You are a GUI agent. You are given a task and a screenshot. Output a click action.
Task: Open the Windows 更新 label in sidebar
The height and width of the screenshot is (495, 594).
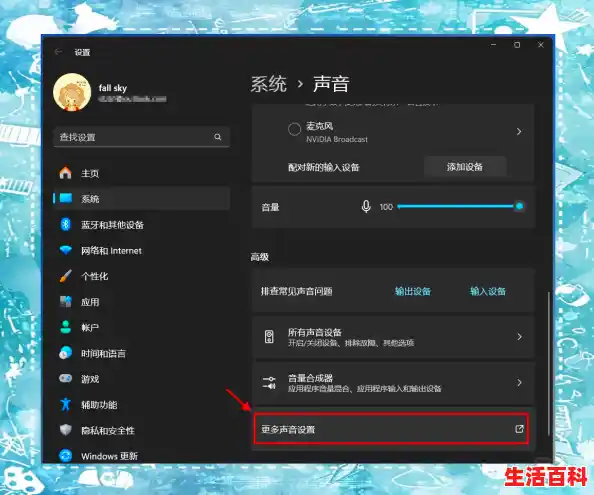point(109,456)
